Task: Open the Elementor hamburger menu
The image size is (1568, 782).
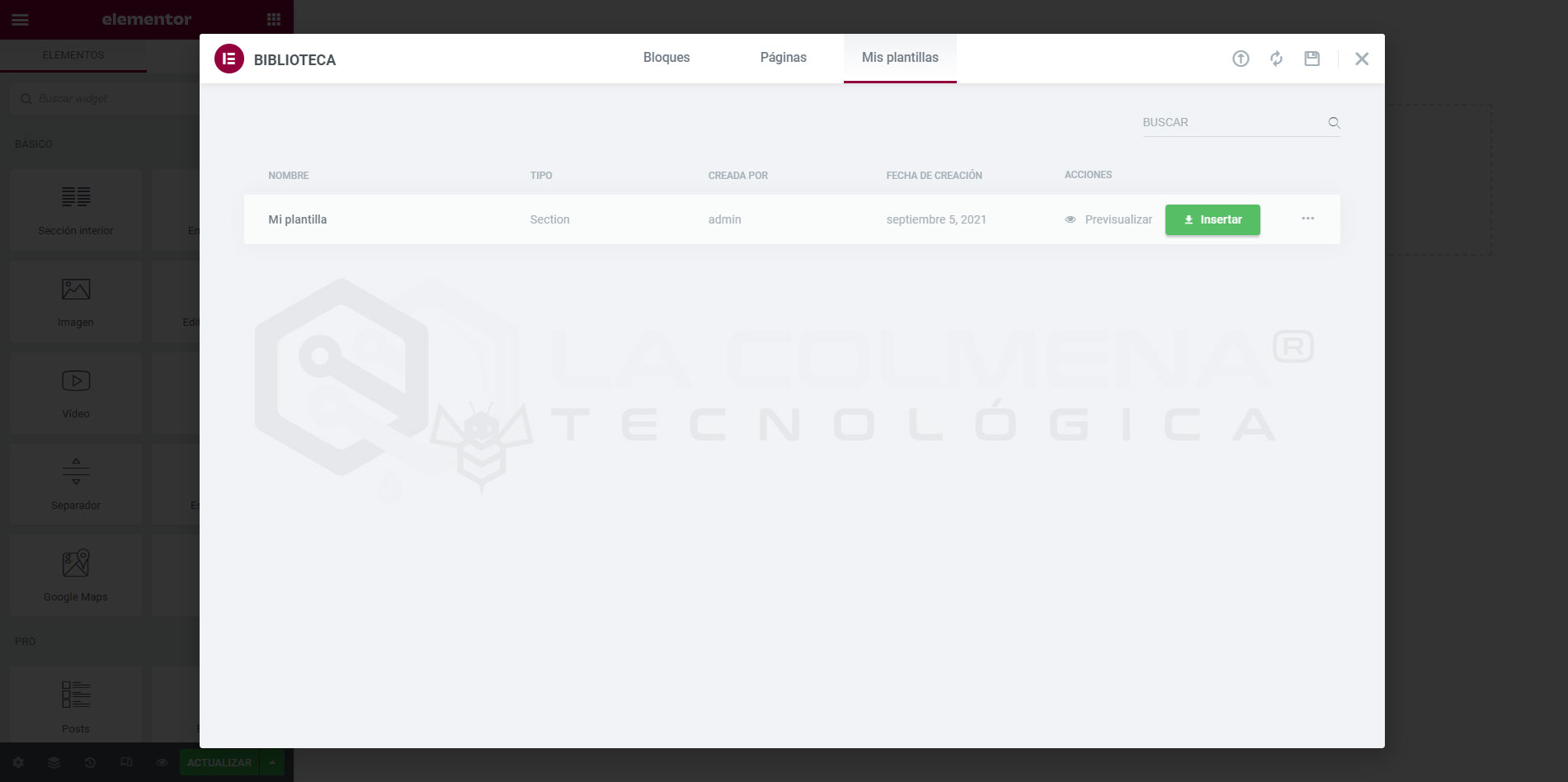Action: [x=21, y=20]
